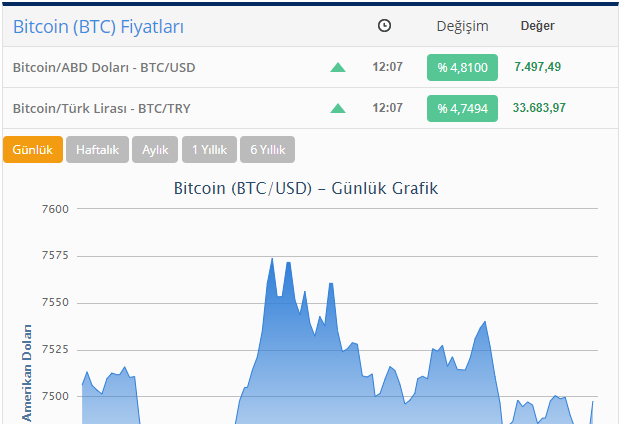Switch to the Haftalık chart tab
This screenshot has width=632, height=431.
pyautogui.click(x=97, y=150)
